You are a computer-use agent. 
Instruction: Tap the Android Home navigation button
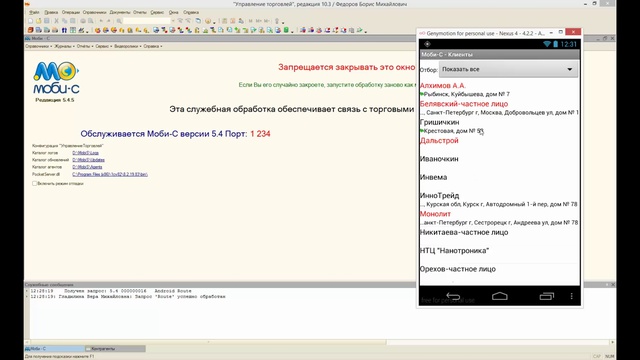[x=500, y=296]
